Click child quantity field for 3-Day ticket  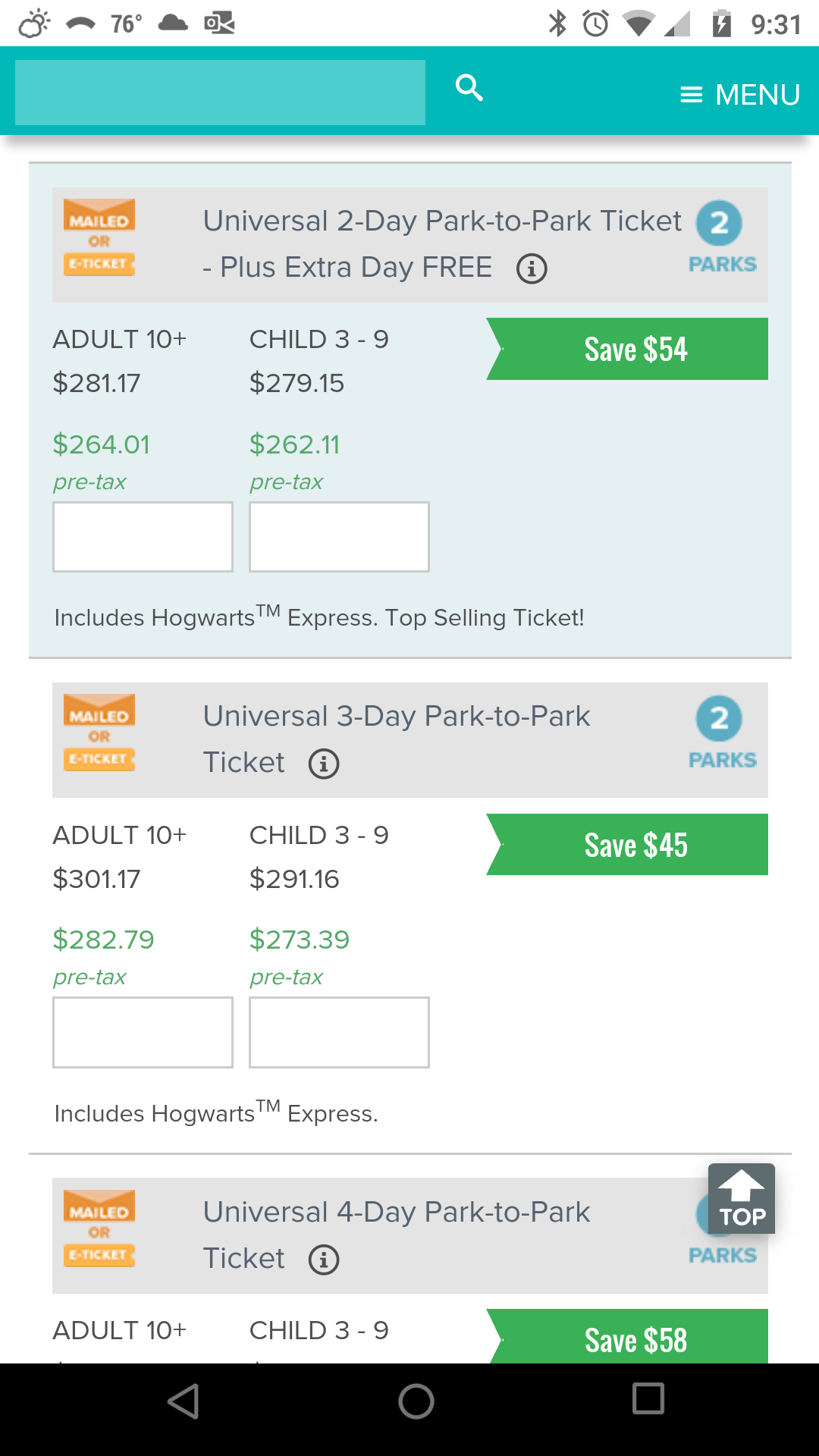[x=339, y=1032]
